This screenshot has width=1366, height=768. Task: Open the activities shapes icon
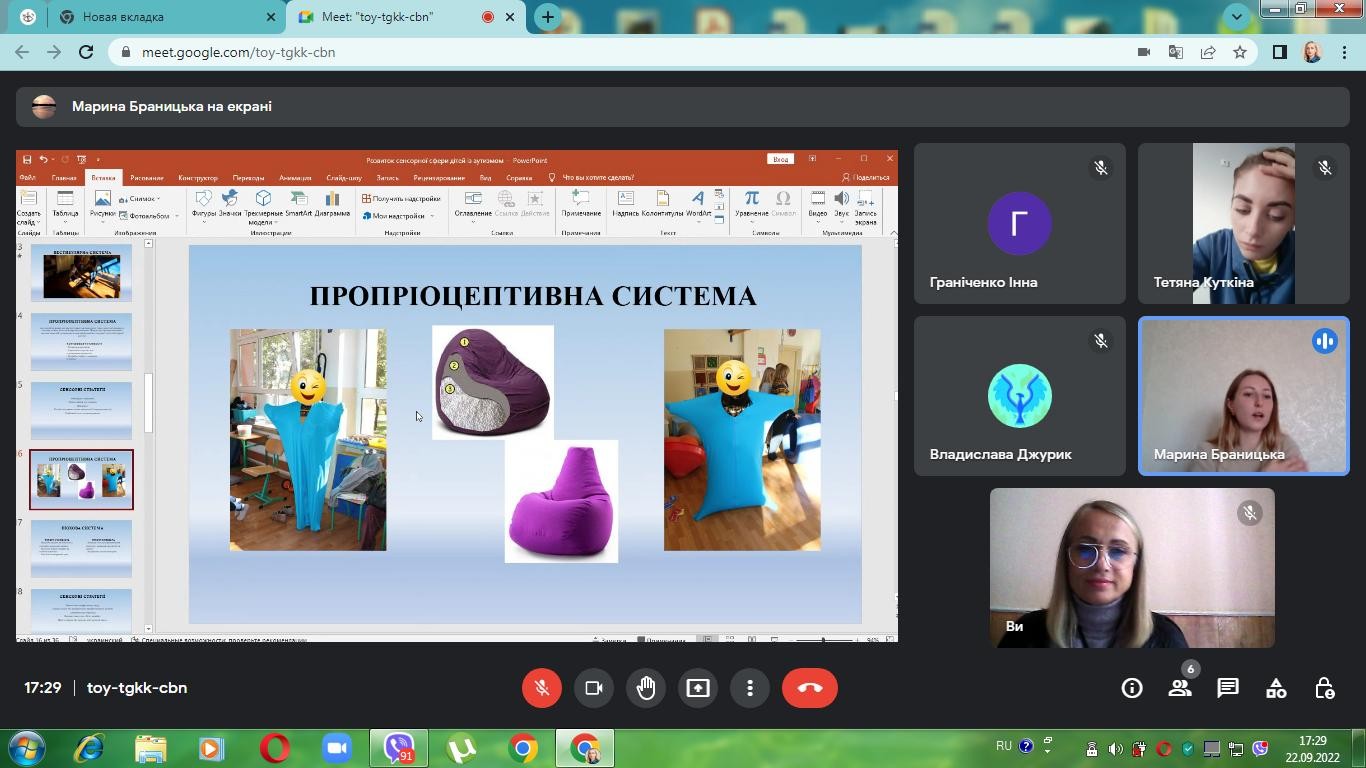tap(1276, 688)
